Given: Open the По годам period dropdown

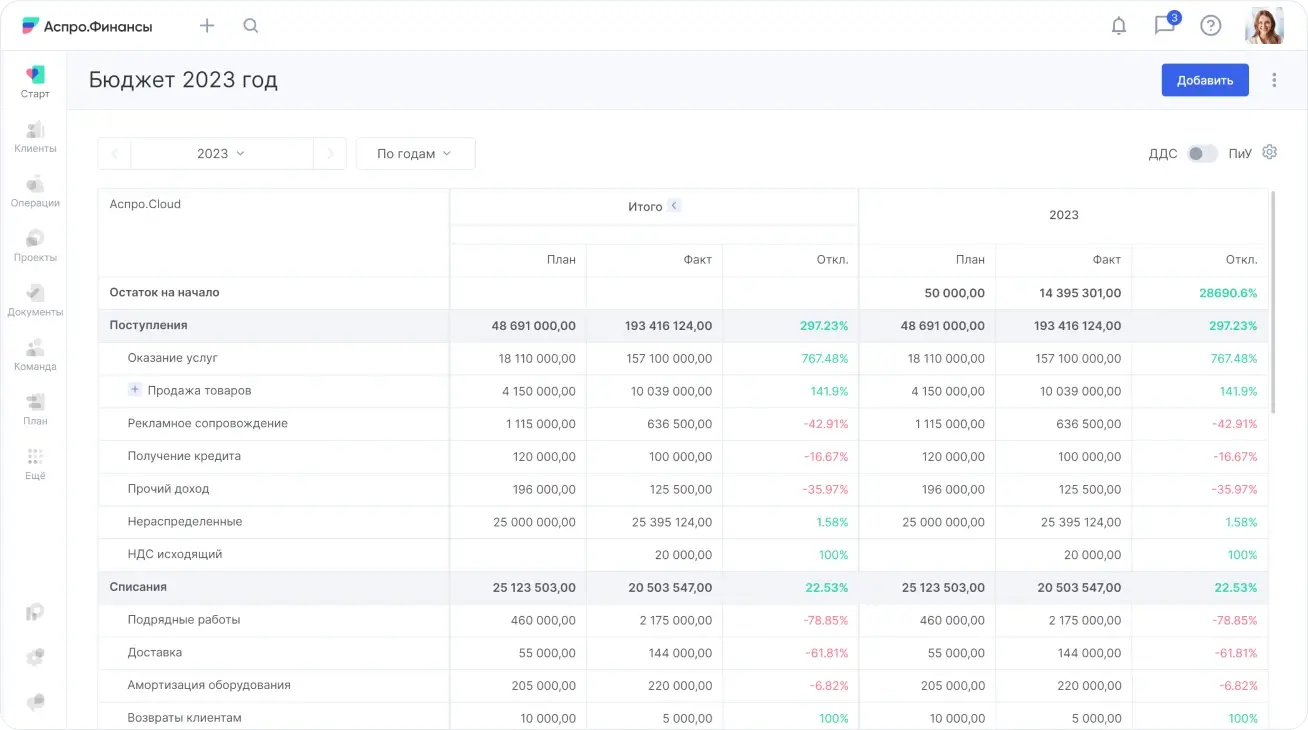Looking at the screenshot, I should pos(414,154).
